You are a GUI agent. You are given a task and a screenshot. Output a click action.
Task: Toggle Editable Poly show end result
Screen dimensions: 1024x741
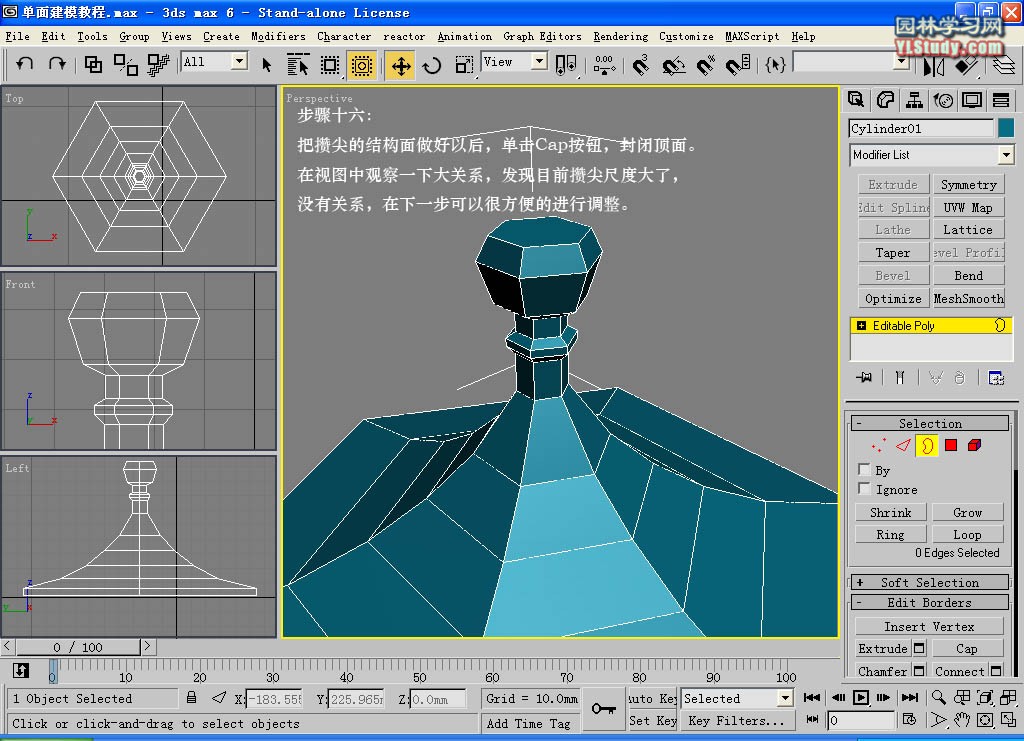click(900, 377)
